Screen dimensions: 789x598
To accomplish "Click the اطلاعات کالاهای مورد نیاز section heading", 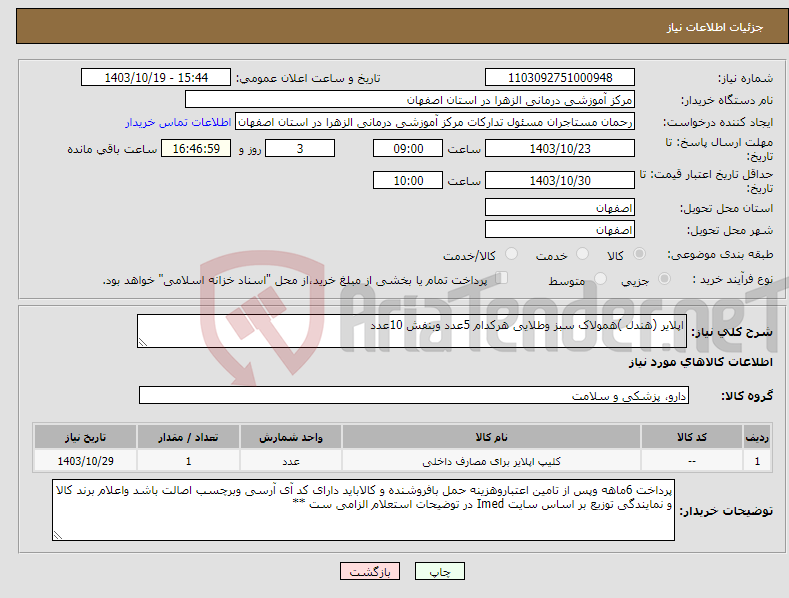I will (700, 362).
